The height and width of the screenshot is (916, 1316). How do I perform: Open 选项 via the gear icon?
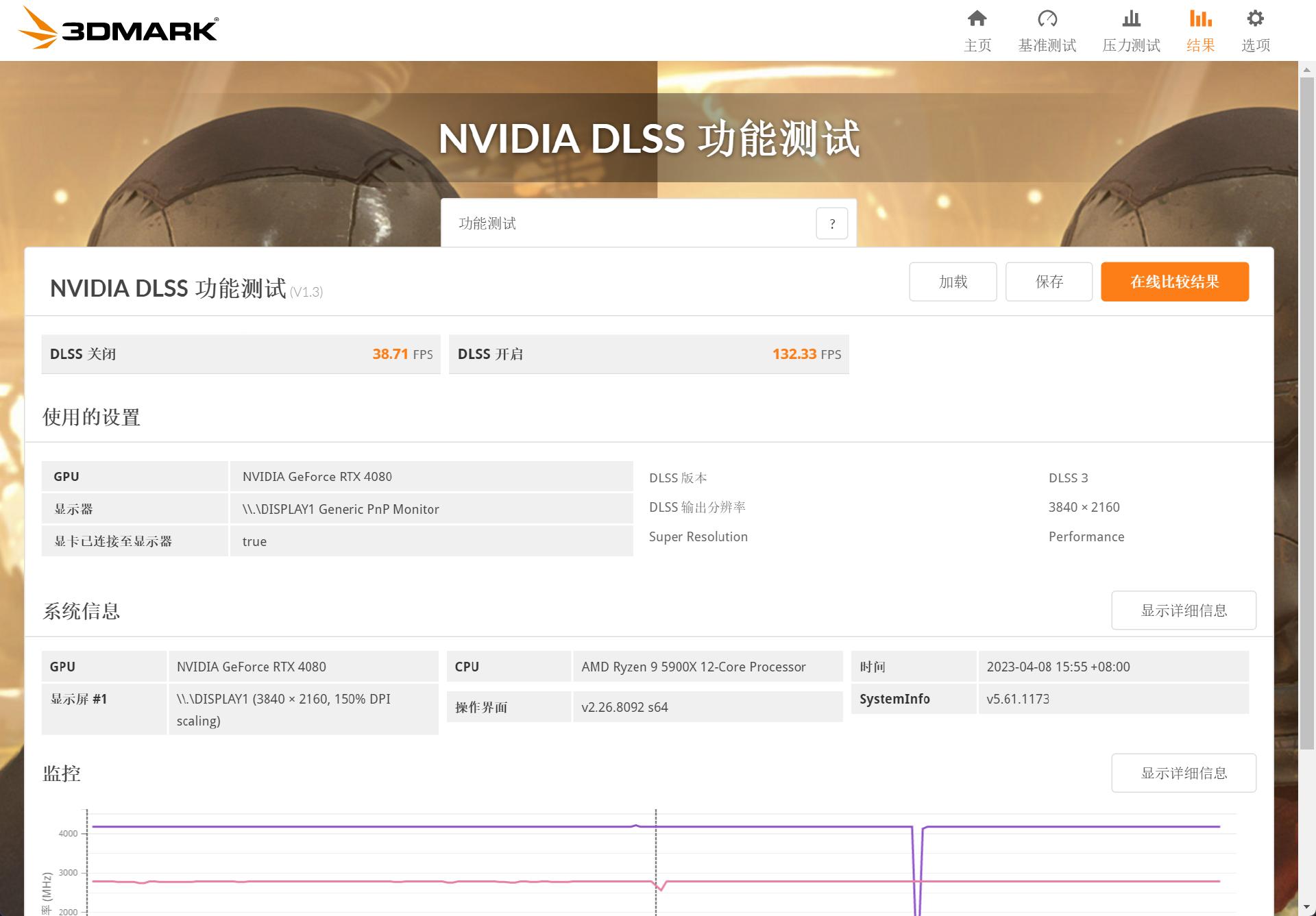[x=1255, y=19]
